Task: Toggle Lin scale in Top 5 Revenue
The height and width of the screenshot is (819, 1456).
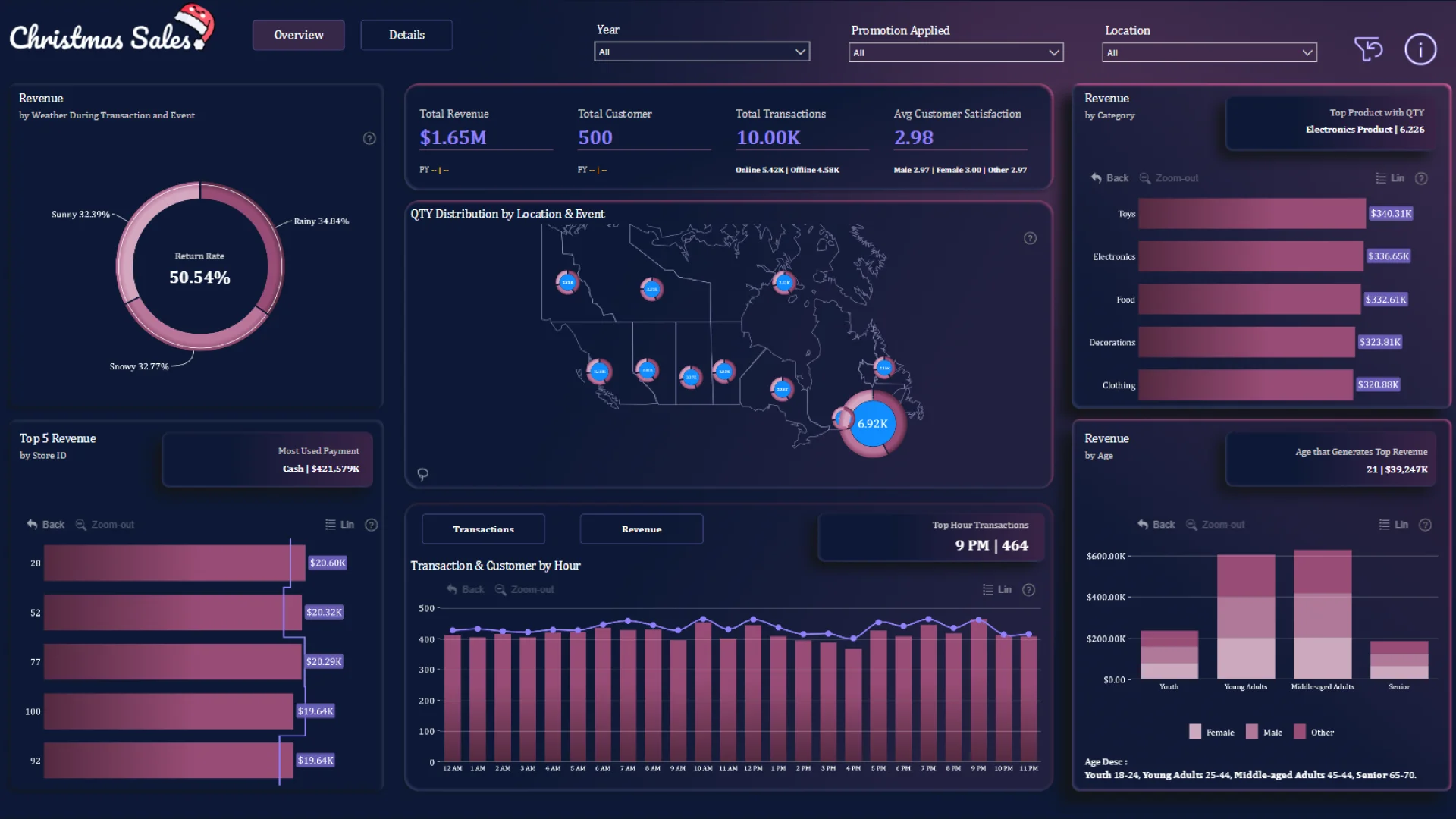Action: [339, 524]
